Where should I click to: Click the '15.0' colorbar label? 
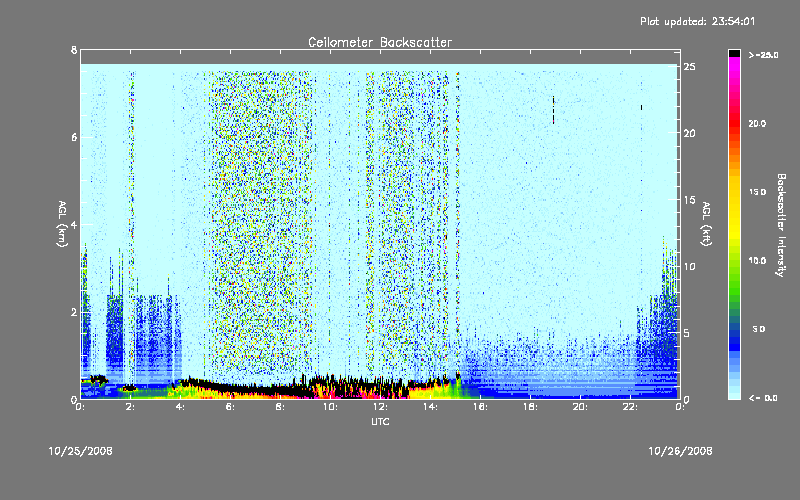click(758, 192)
